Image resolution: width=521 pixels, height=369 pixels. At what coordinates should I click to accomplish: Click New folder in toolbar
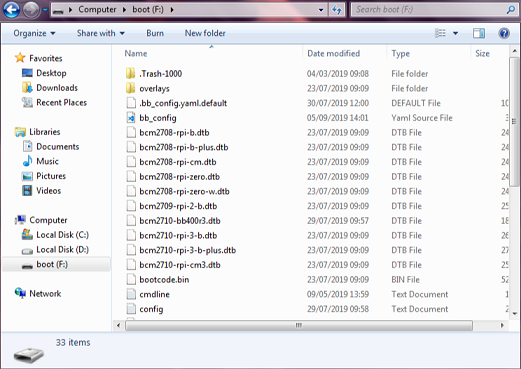point(205,33)
